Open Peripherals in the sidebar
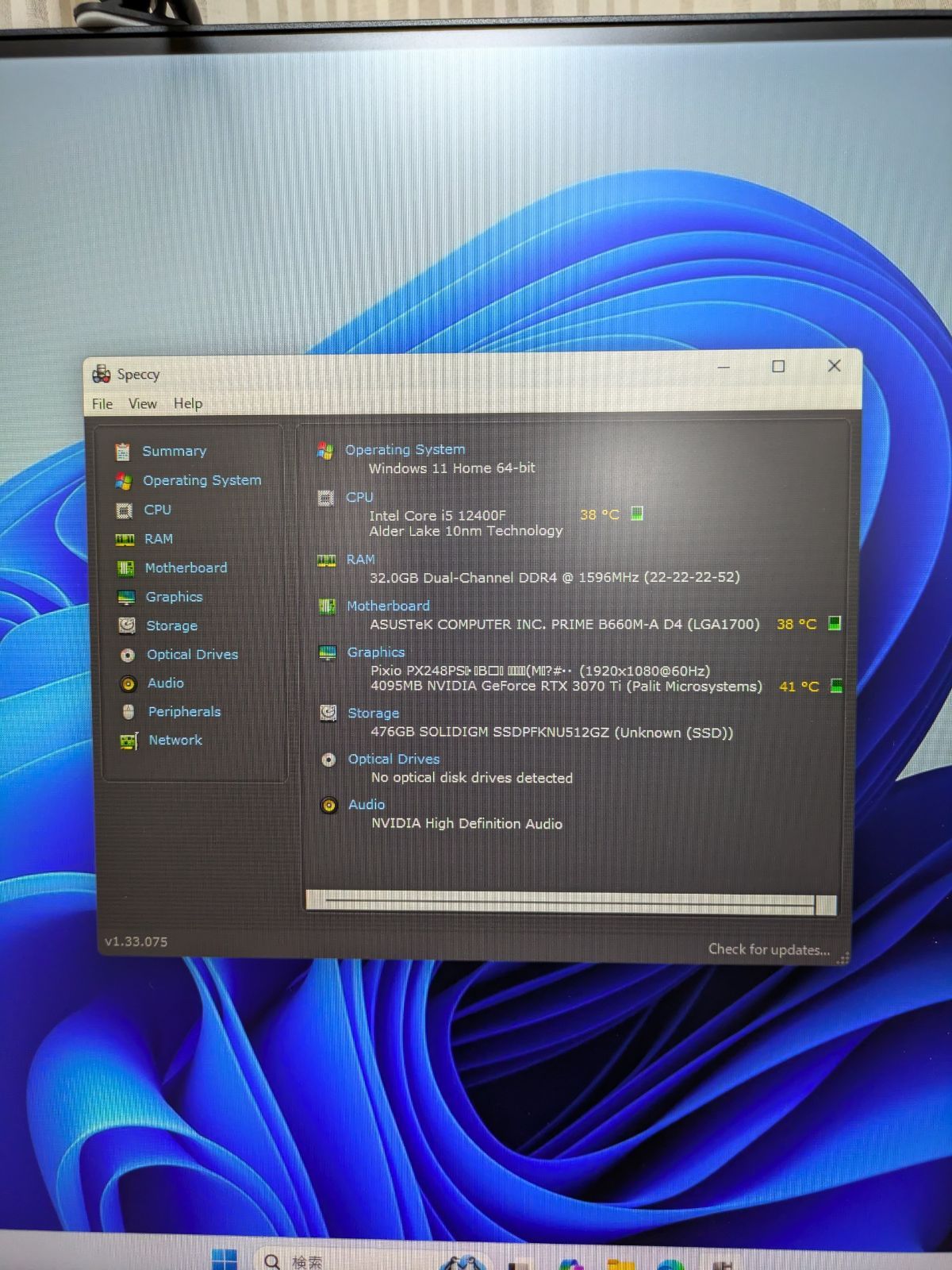 184,711
